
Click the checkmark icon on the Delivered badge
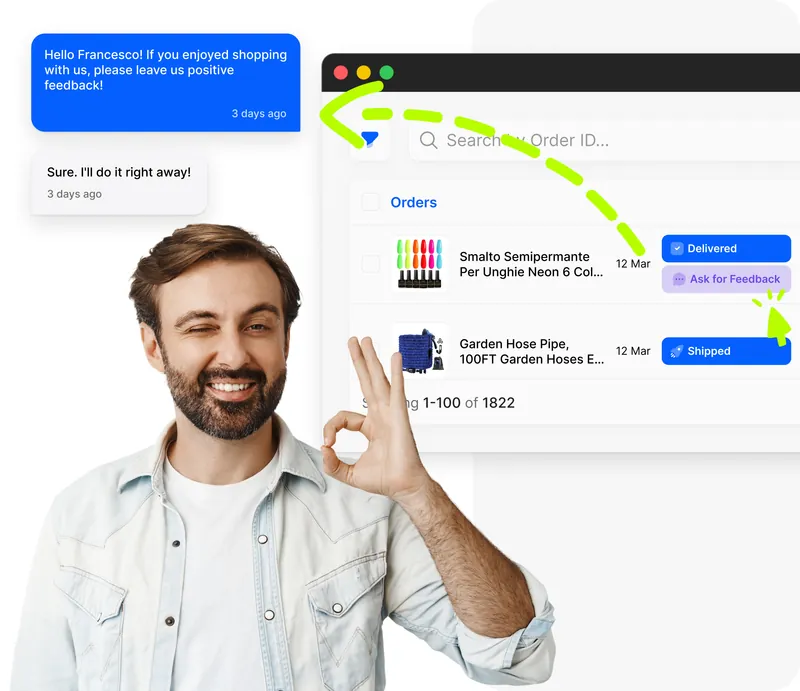(678, 248)
